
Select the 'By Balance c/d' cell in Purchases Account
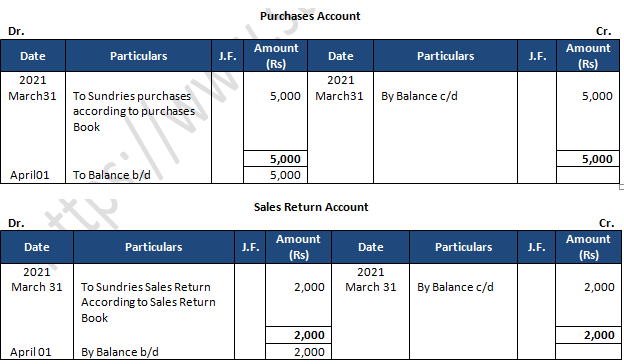click(419, 96)
